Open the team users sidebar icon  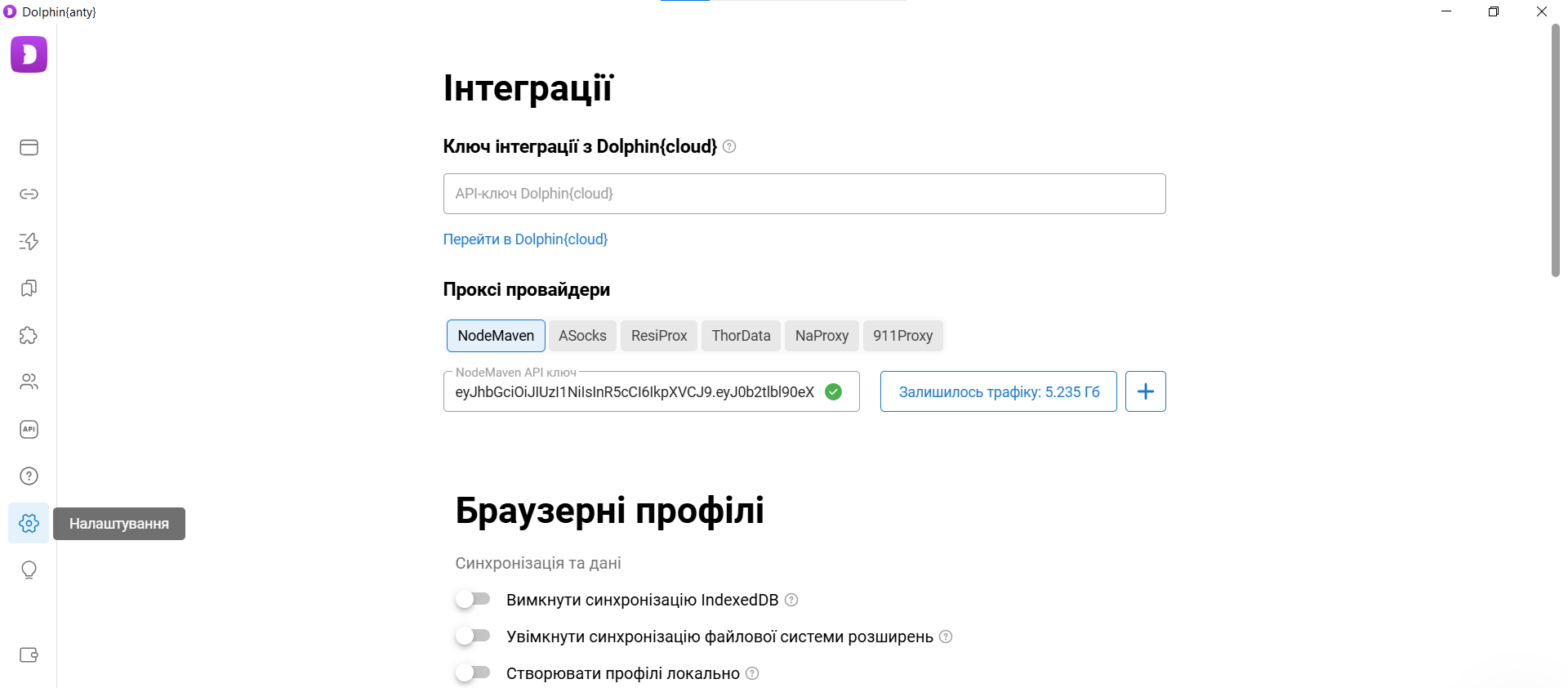pos(29,382)
